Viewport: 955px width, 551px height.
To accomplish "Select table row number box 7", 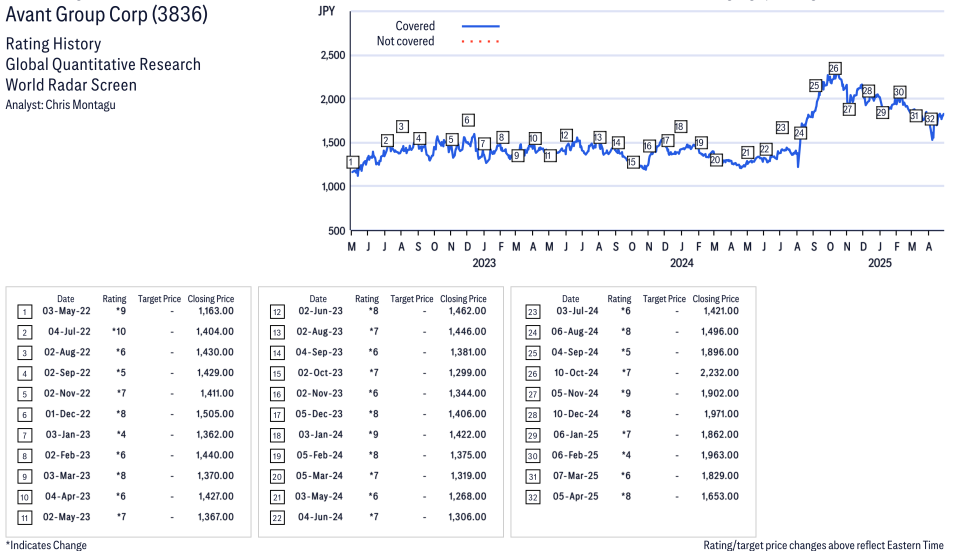I will (x=24, y=436).
